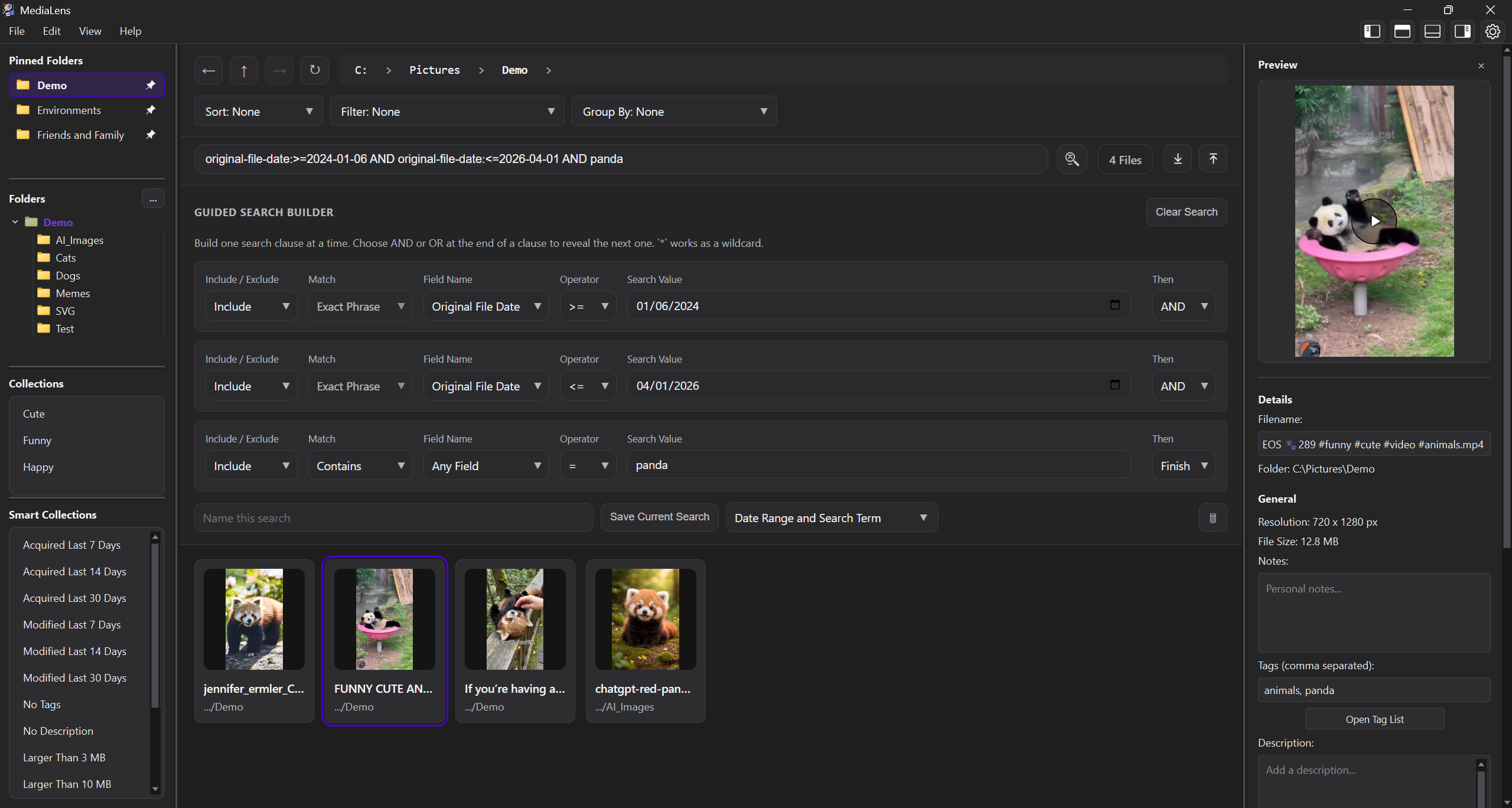Open application settings with the gear icon
Screen dimensions: 1512x808
[1493, 31]
